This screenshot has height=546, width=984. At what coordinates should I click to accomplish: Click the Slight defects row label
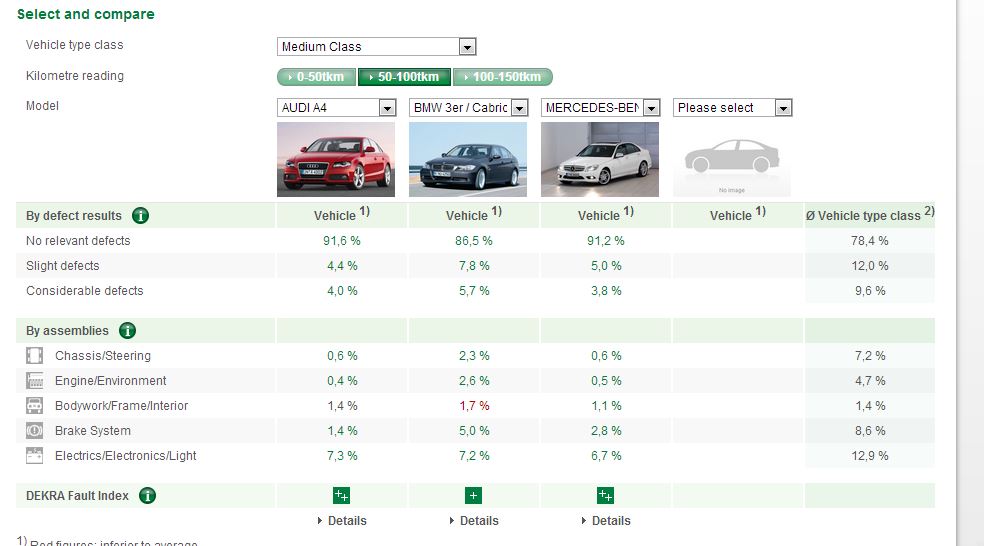(x=63, y=266)
